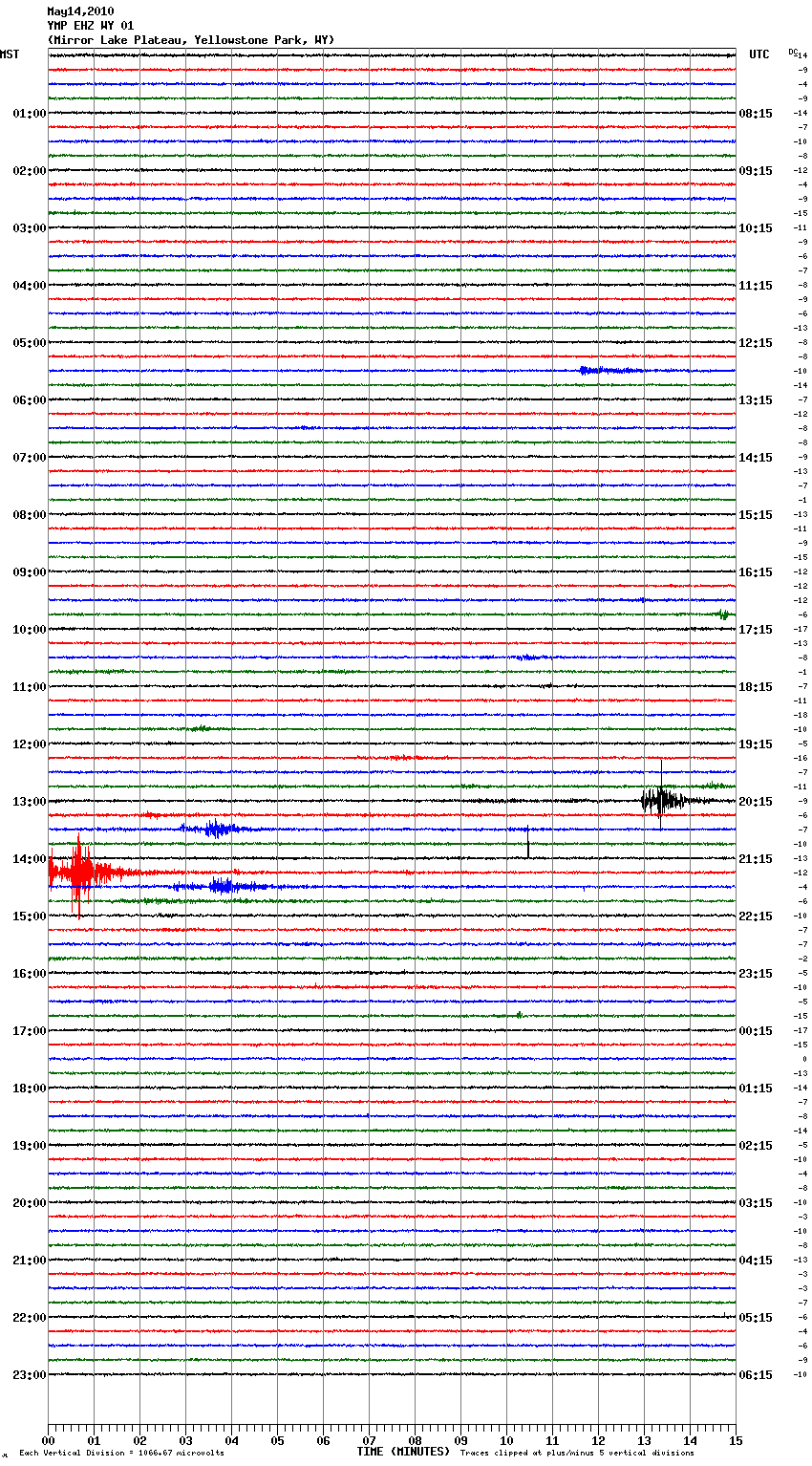Select the 10:00 MST hour label
Screen dimensions: 812x1466
pos(30,630)
